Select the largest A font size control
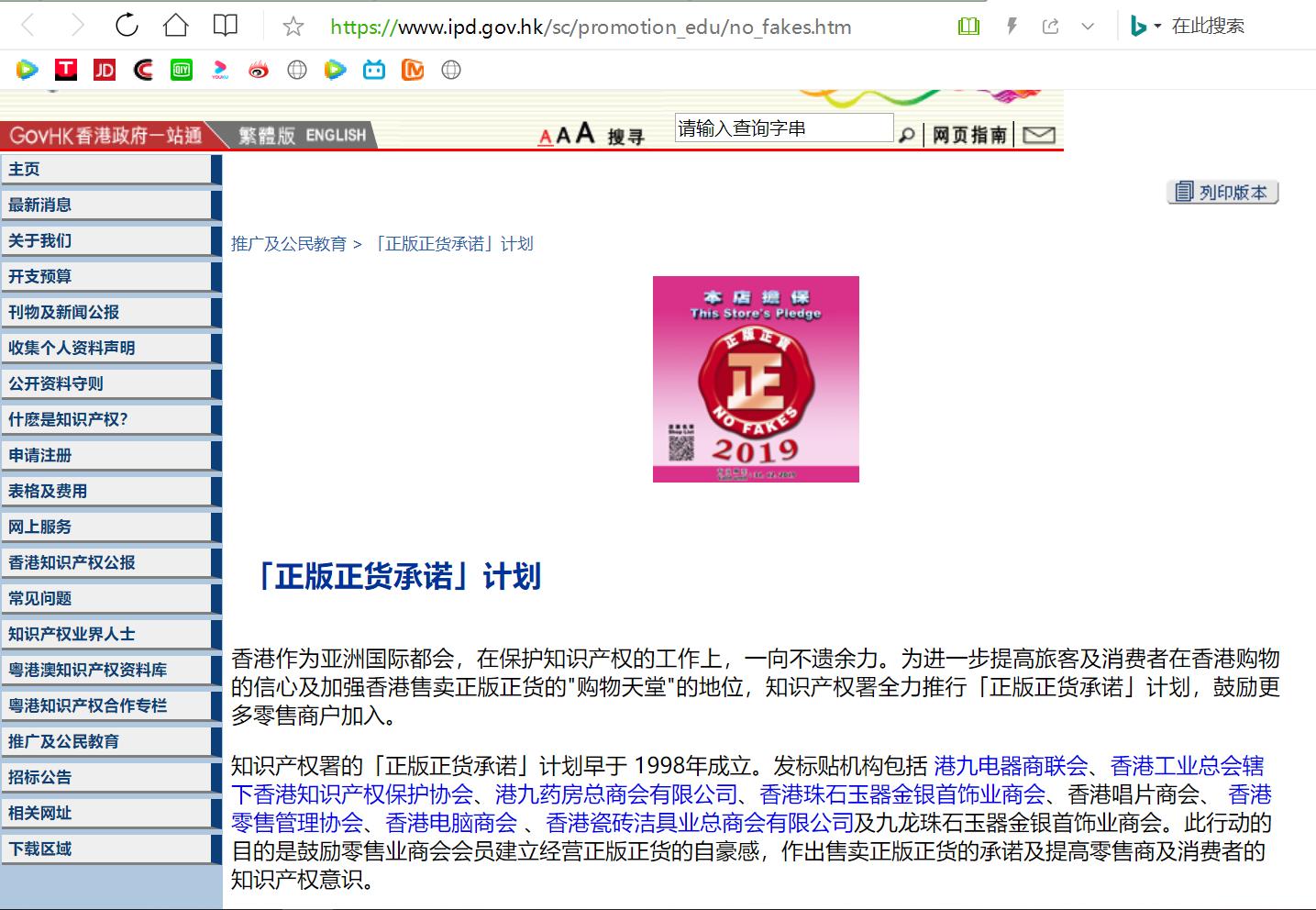The height and width of the screenshot is (910, 1316). [584, 133]
